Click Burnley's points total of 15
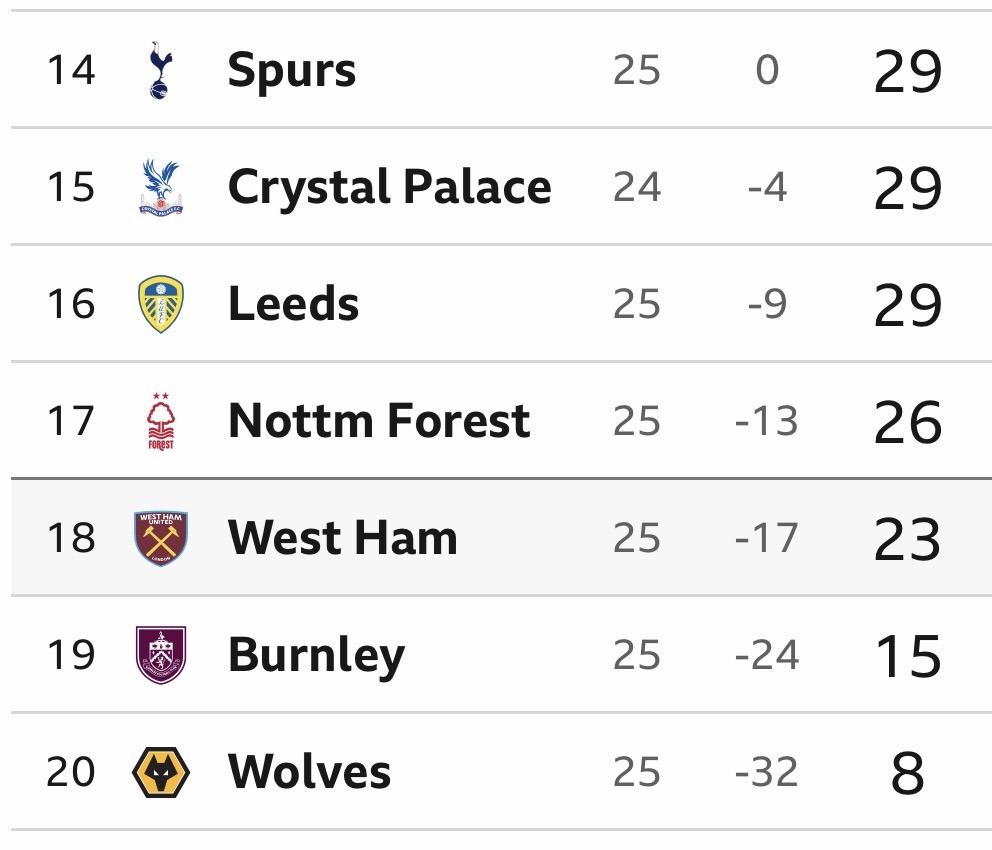The width and height of the screenshot is (992, 850). [907, 655]
